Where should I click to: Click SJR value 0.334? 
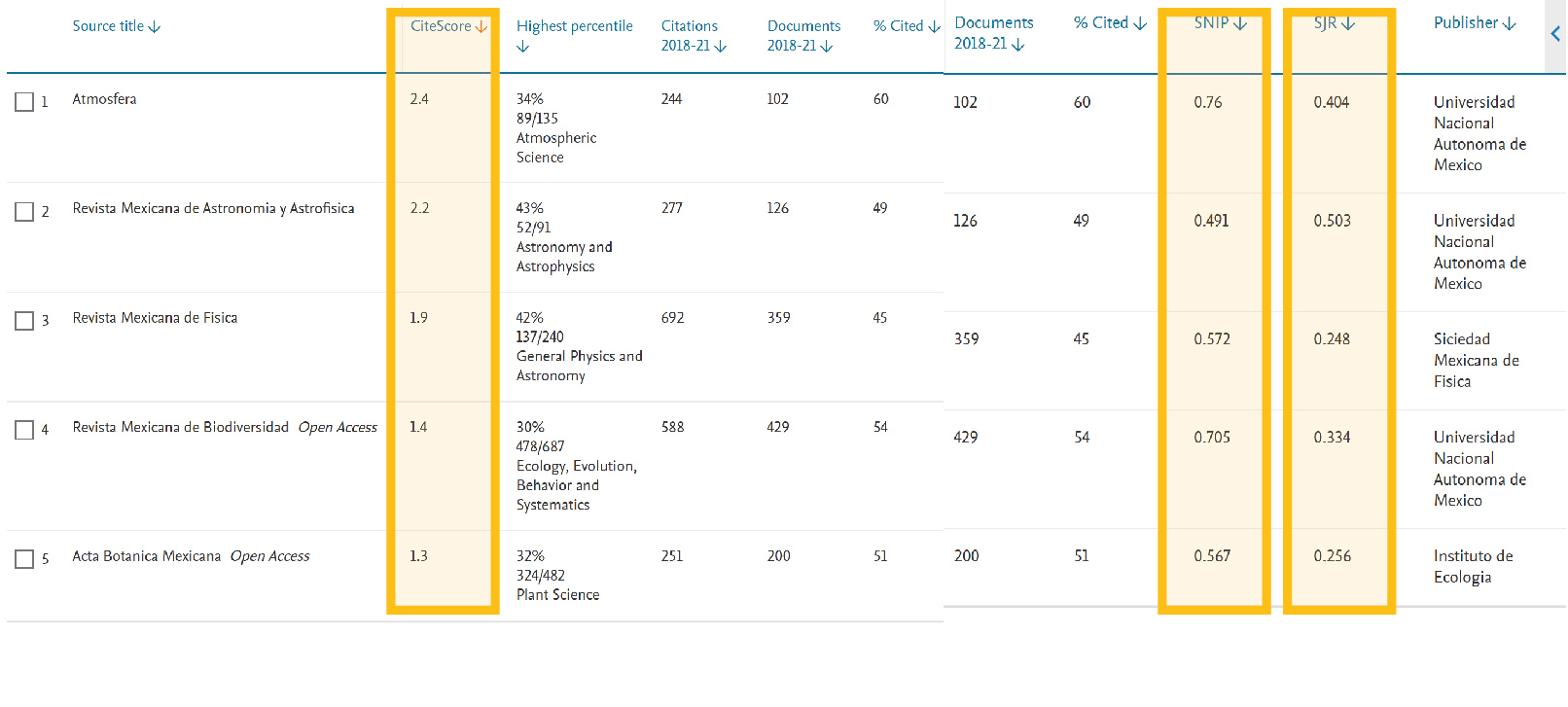[x=1332, y=438]
